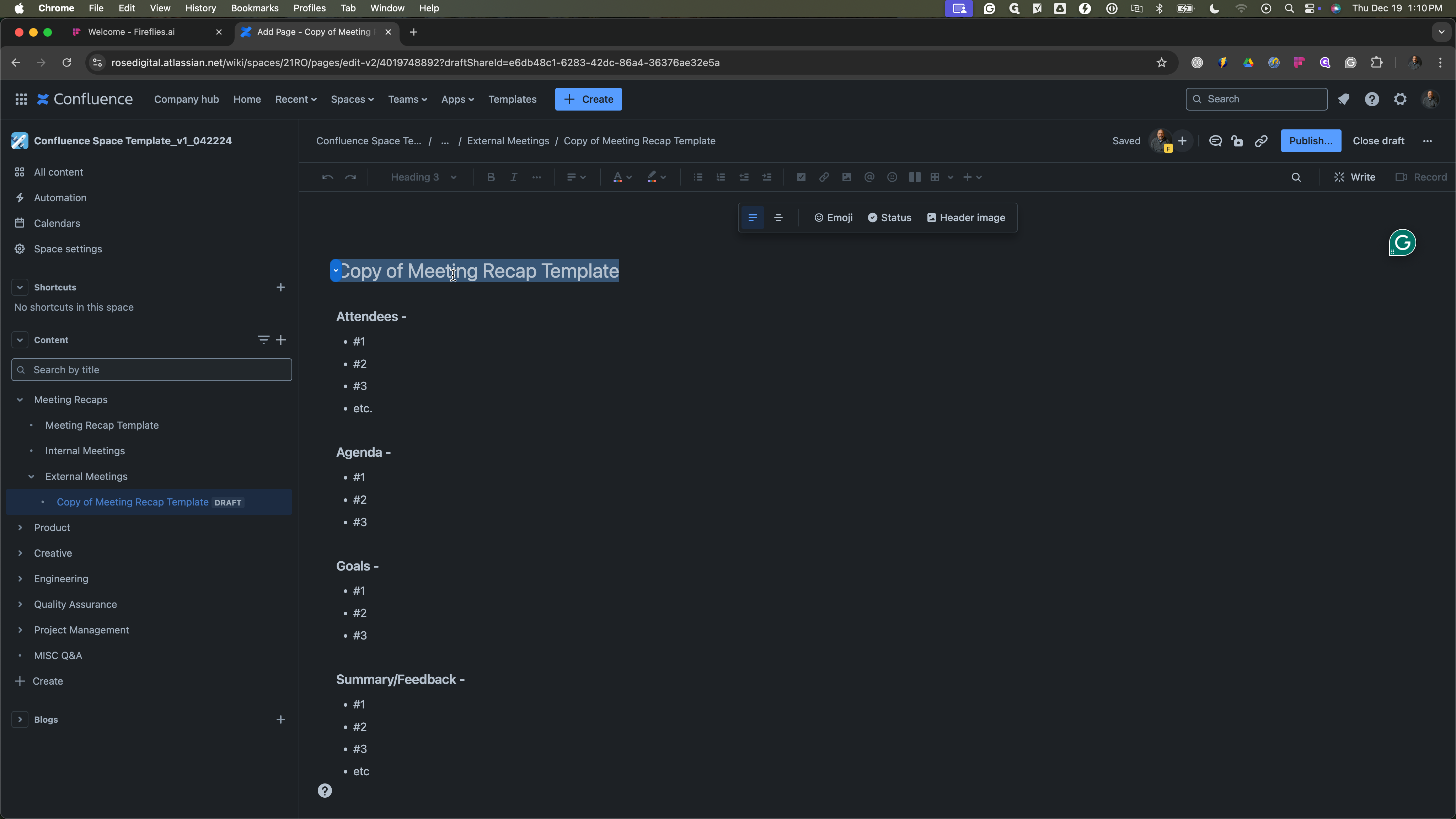Open the help question mark icon
Screen dimensions: 1456x819
(1372, 99)
